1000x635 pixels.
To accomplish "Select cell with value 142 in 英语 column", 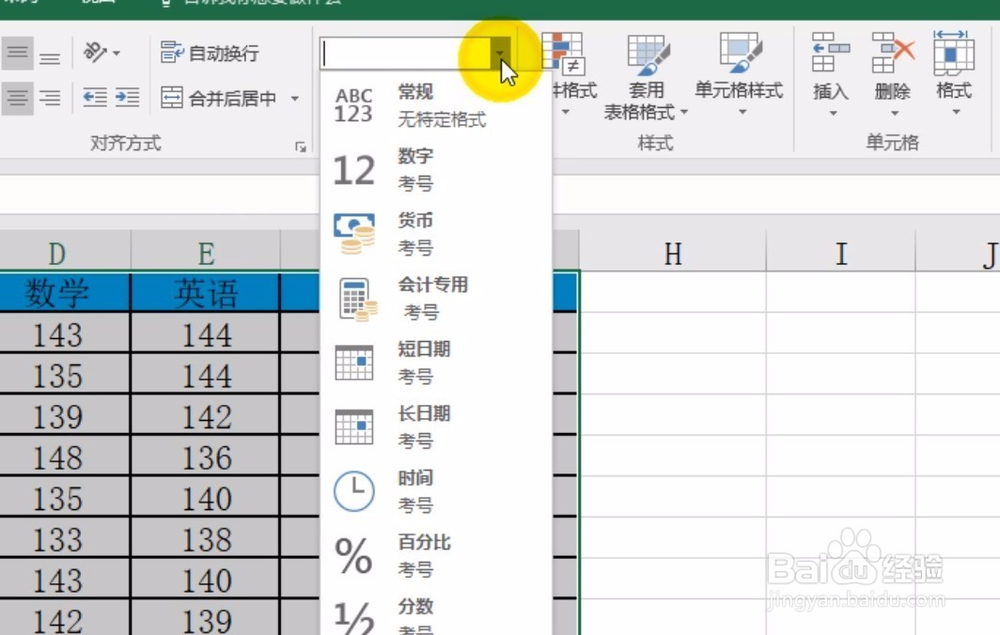I will 205,414.
